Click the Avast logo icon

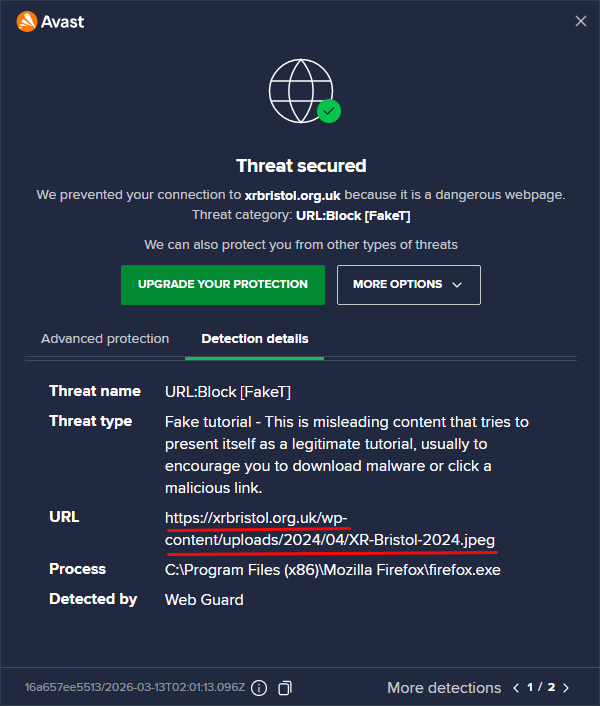[27, 21]
